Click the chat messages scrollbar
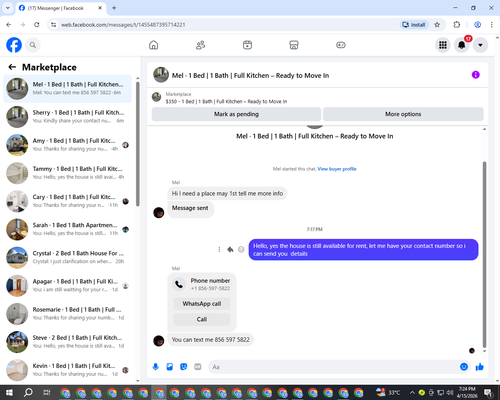 click(484, 255)
